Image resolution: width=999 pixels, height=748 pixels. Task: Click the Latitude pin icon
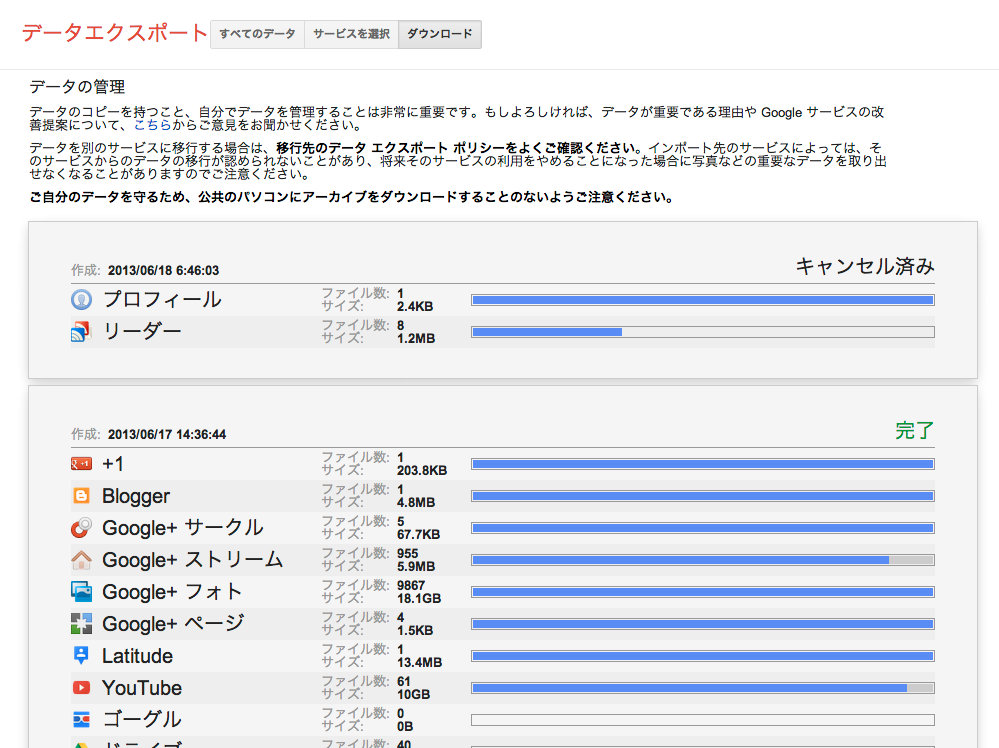(81, 656)
